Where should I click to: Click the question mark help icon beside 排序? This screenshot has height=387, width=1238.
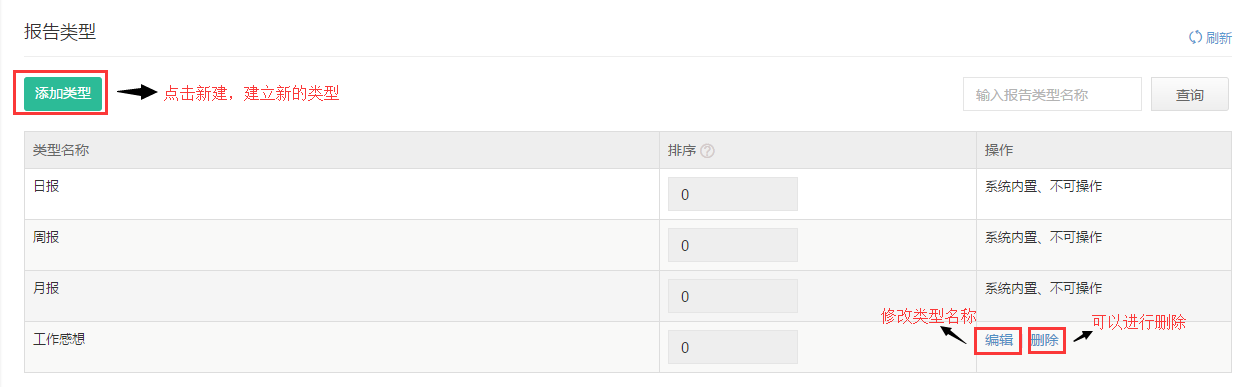pos(707,151)
